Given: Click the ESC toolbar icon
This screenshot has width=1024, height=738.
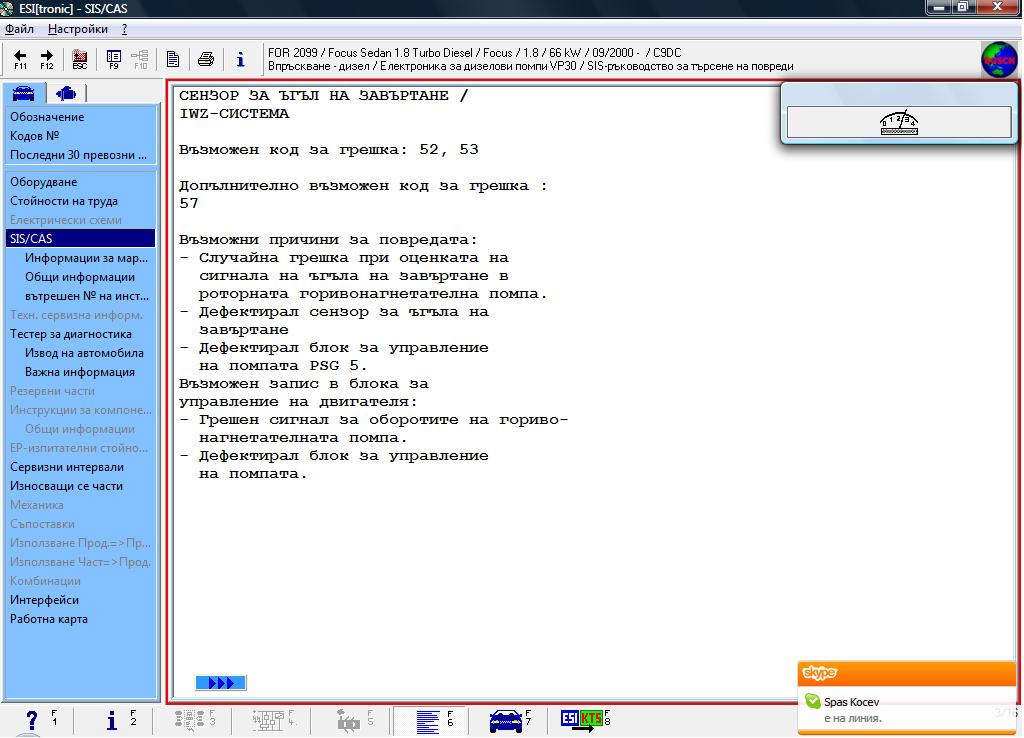Looking at the screenshot, I should click(x=80, y=59).
